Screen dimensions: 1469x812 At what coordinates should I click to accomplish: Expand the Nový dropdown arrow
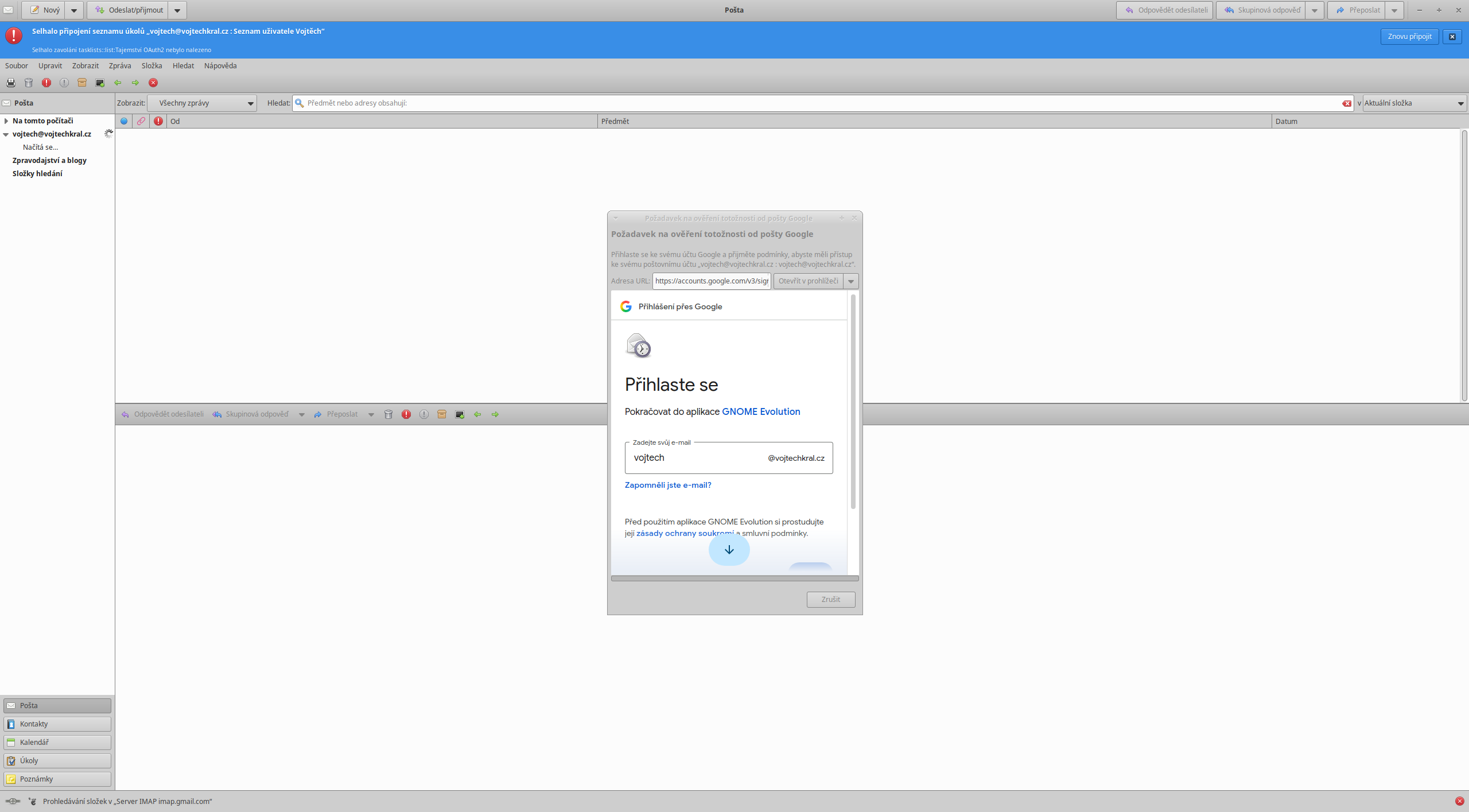pyautogui.click(x=74, y=10)
